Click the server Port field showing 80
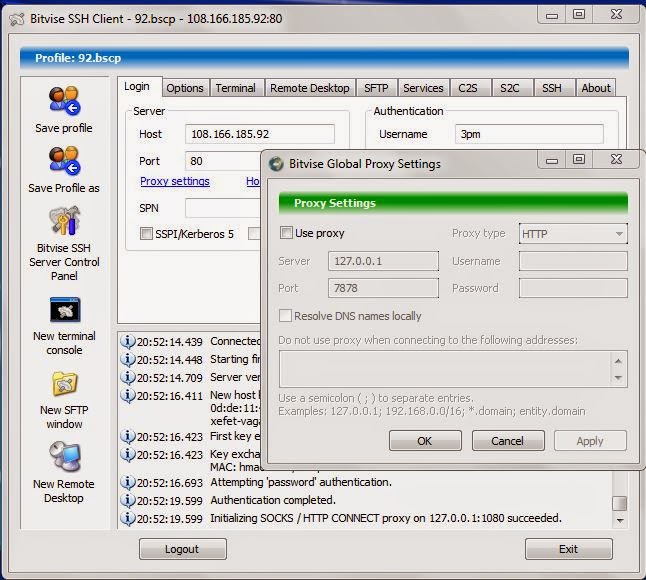The height and width of the screenshot is (580, 646). point(223,161)
